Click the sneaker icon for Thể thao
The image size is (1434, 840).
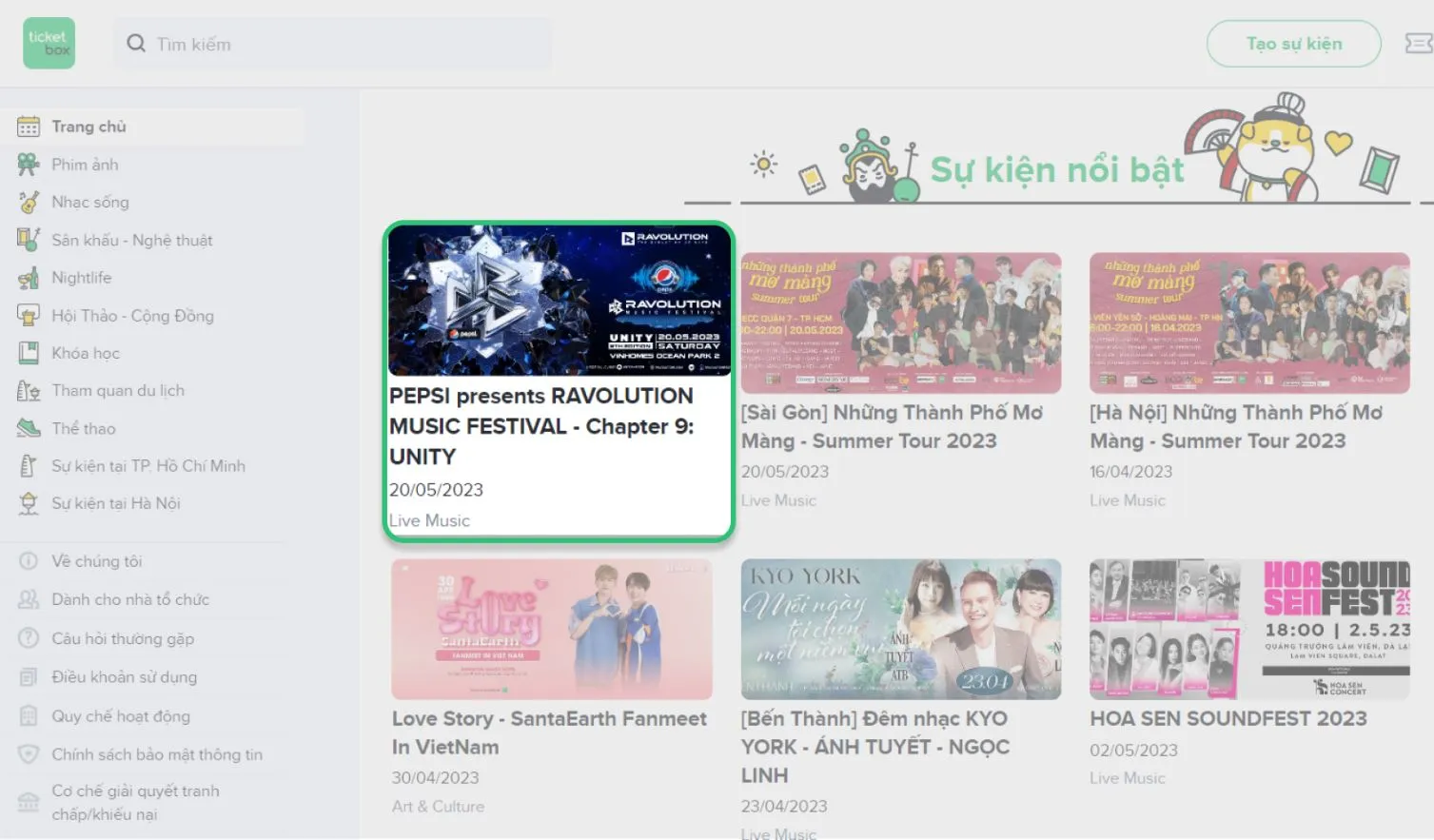point(29,428)
